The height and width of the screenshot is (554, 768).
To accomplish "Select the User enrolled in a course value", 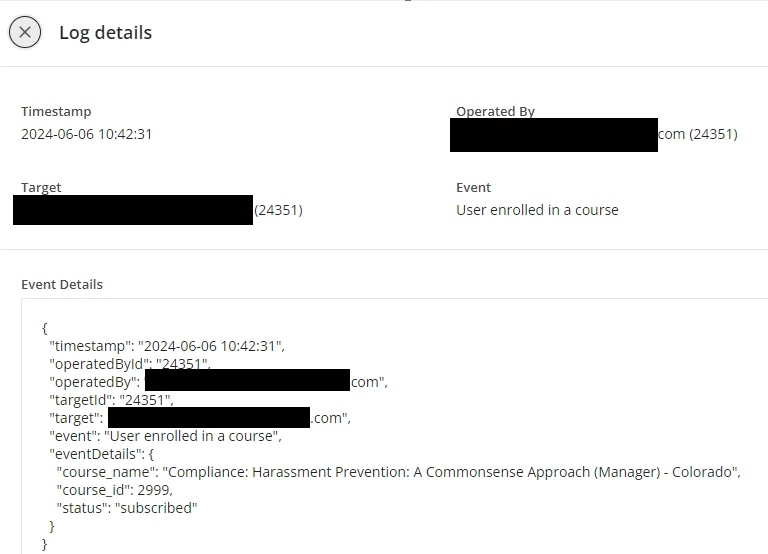I will tap(537, 210).
